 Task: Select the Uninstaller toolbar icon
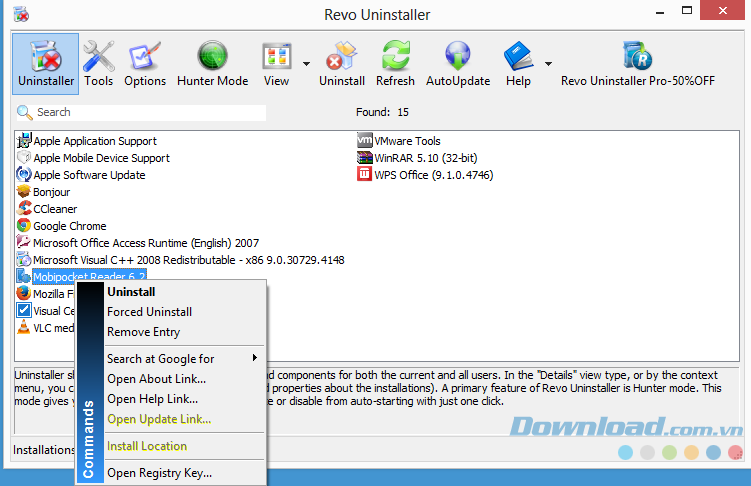pyautogui.click(x=45, y=63)
